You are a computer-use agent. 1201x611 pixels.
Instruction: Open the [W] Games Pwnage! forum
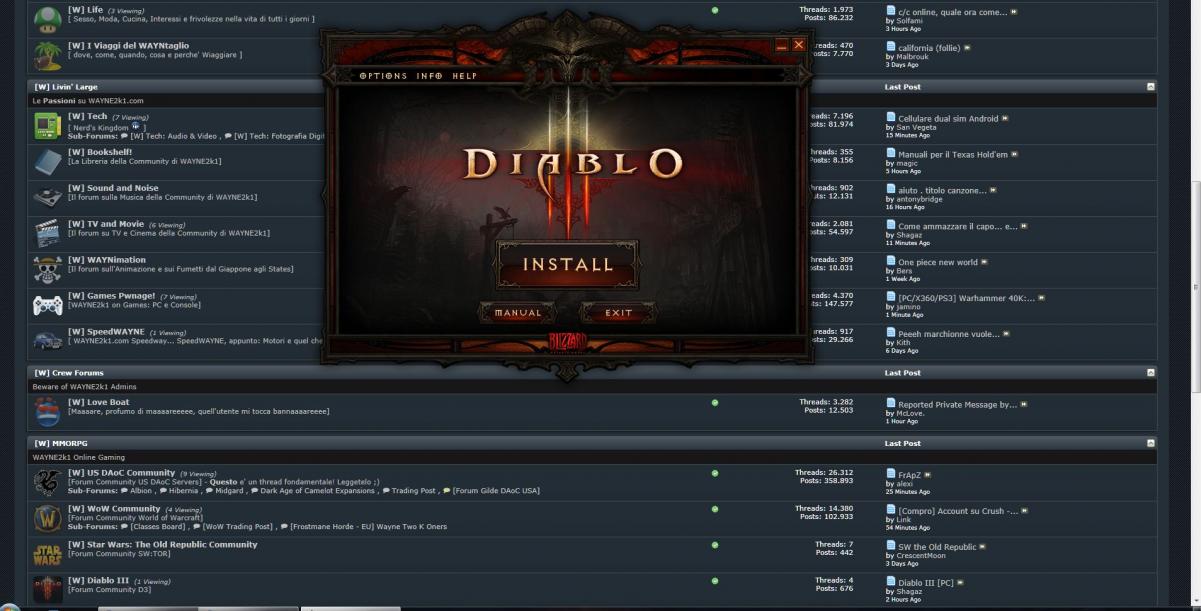point(111,296)
